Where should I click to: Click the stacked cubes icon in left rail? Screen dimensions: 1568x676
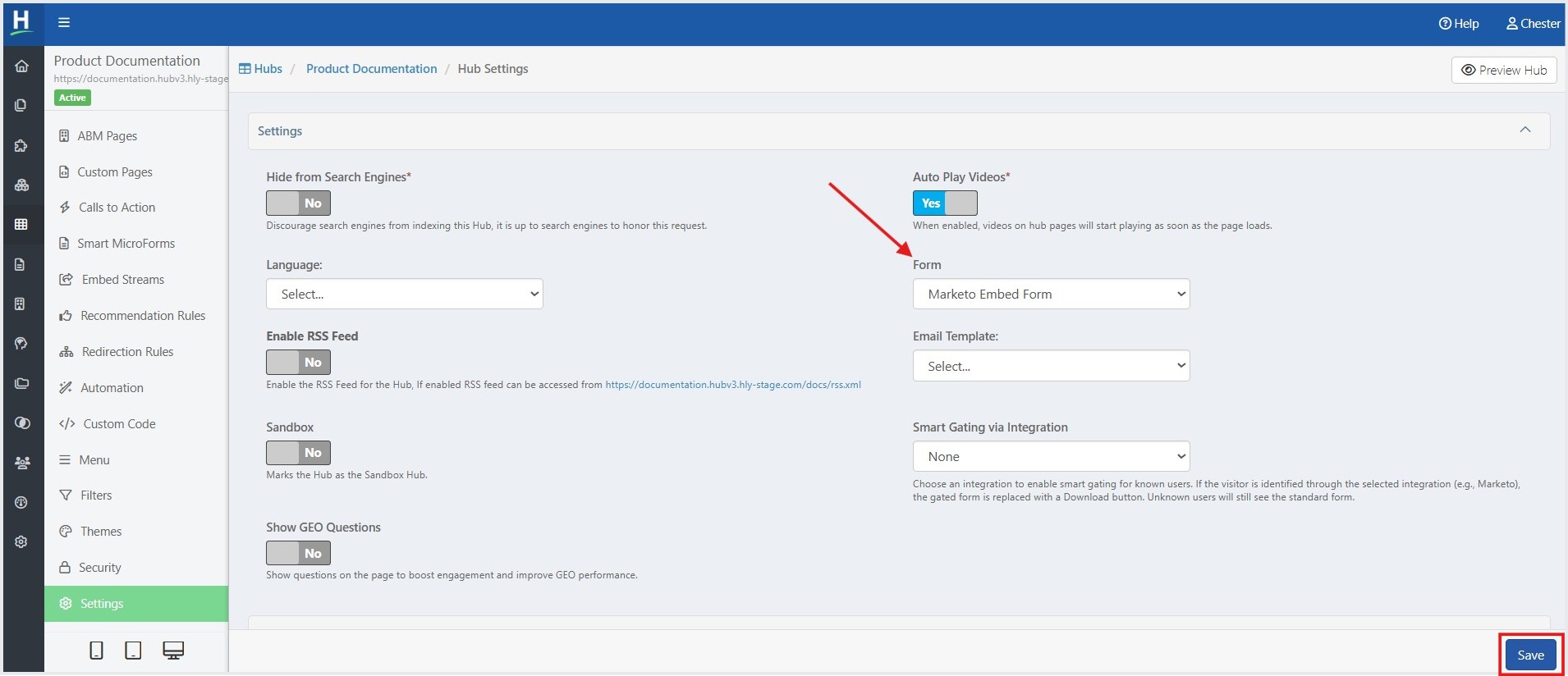21,185
